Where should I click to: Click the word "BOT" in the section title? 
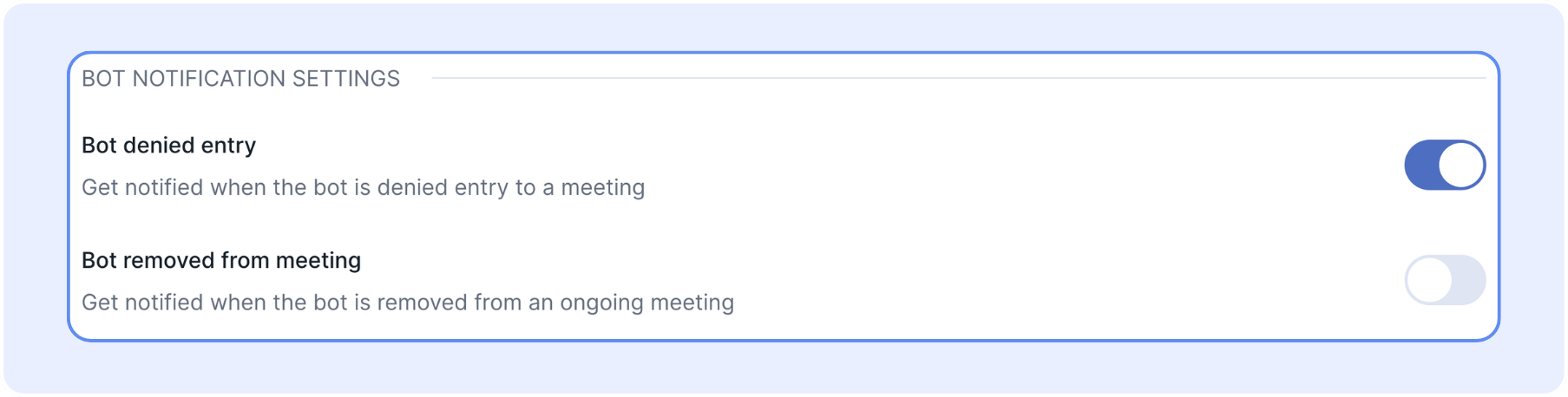pyautogui.click(x=103, y=79)
